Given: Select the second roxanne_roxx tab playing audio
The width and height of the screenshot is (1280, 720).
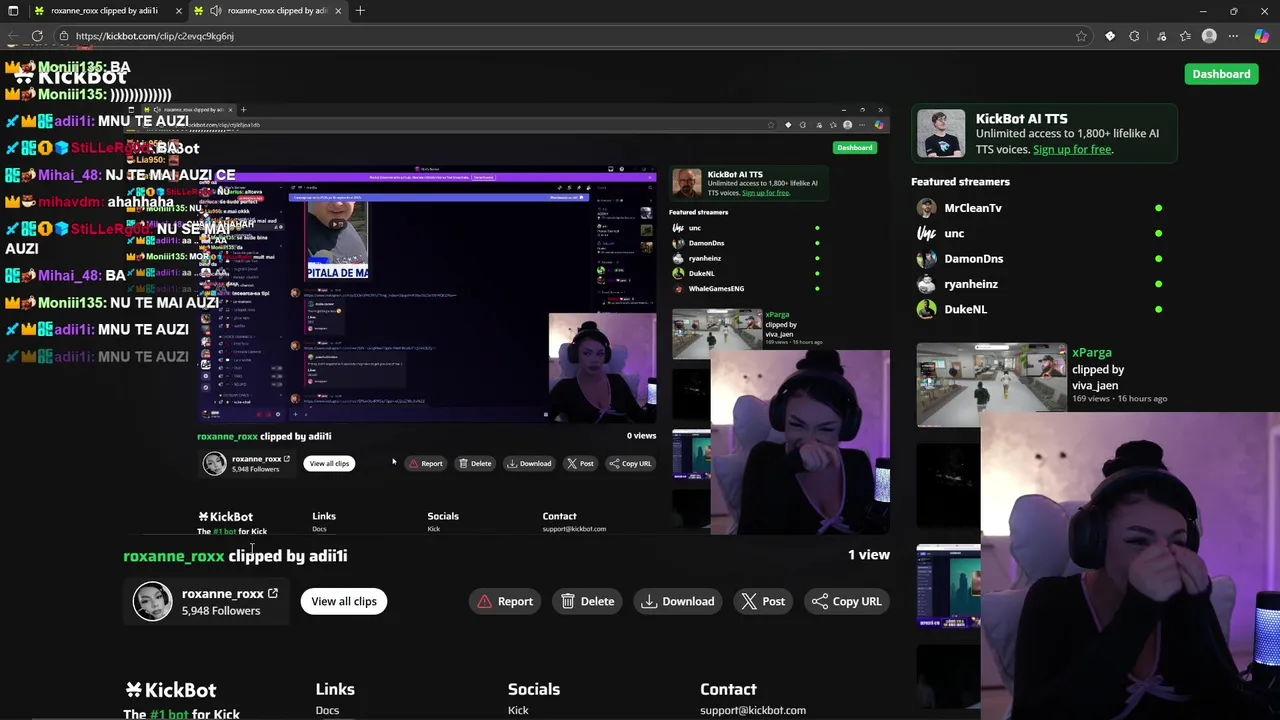Looking at the screenshot, I should pyautogui.click(x=270, y=11).
